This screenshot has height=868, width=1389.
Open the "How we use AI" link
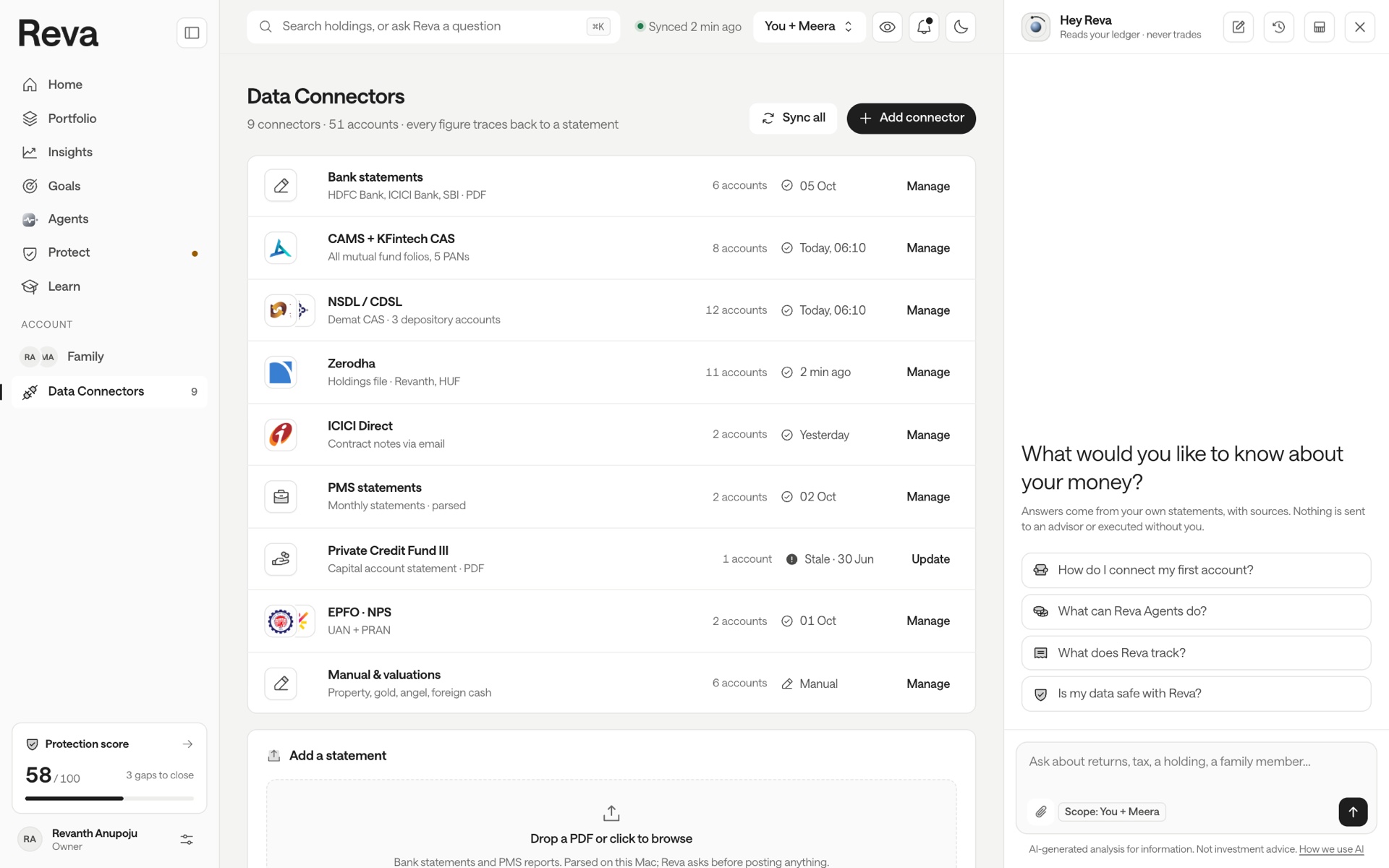click(x=1331, y=849)
